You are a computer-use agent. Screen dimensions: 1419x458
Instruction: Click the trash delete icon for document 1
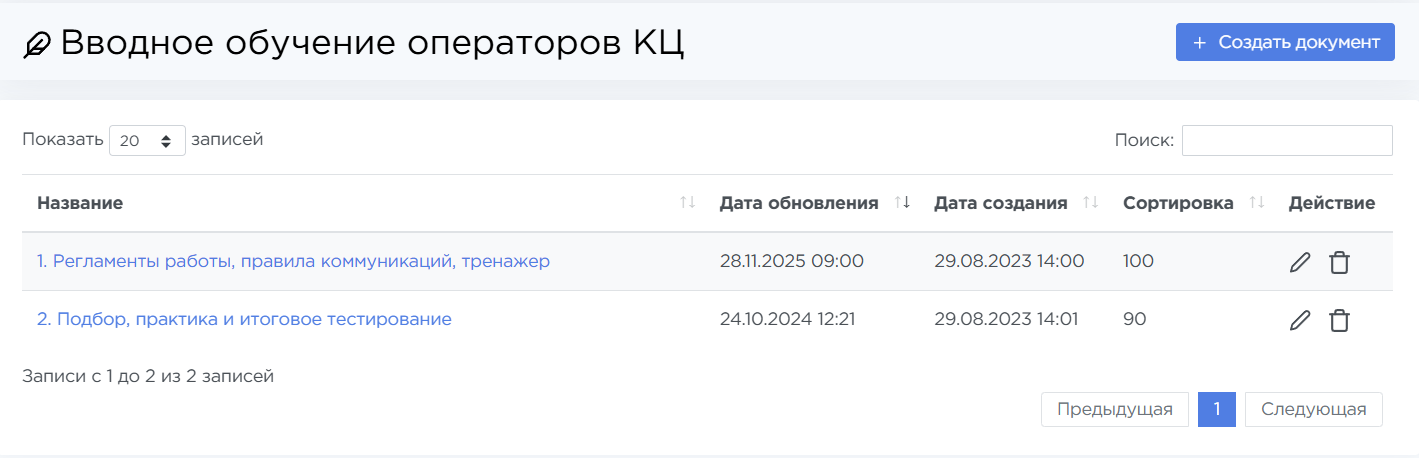pyautogui.click(x=1339, y=262)
